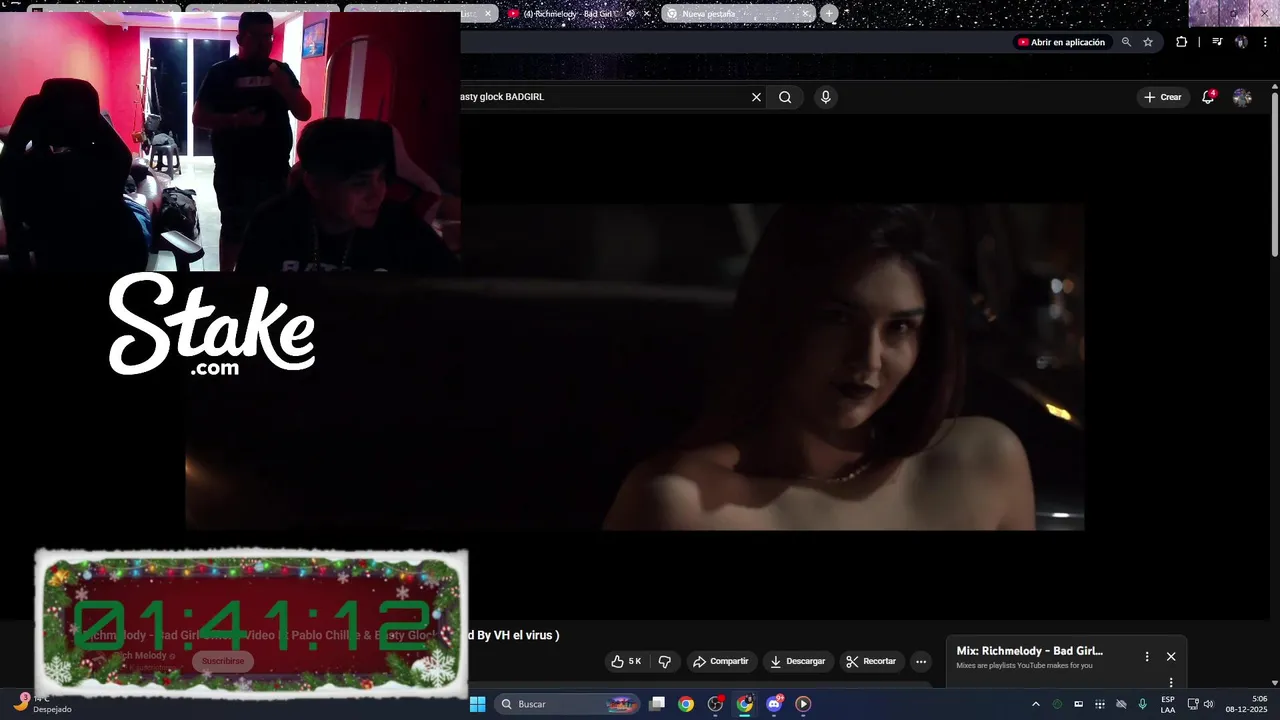Close the Nueva pestaña tab

pos(805,14)
